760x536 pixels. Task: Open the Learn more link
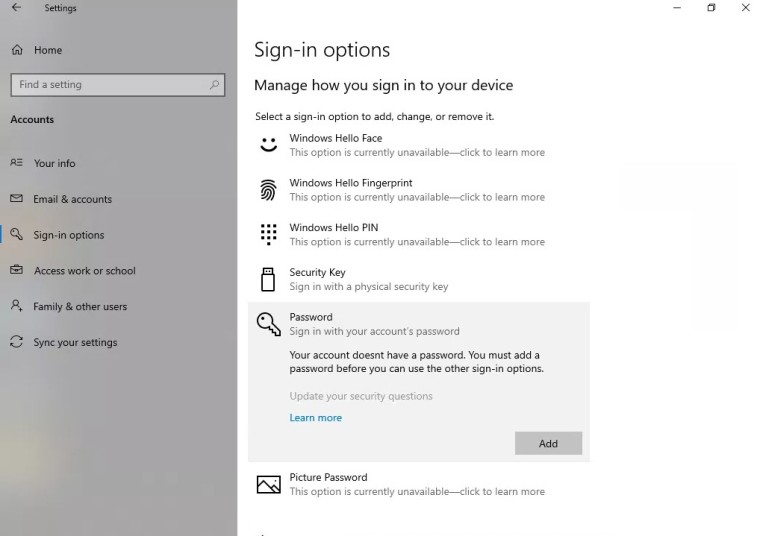click(316, 417)
